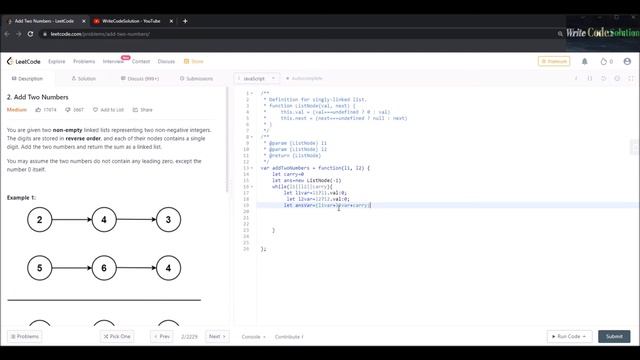Click Pick One random problem
The width and height of the screenshot is (640, 360).
[117, 336]
